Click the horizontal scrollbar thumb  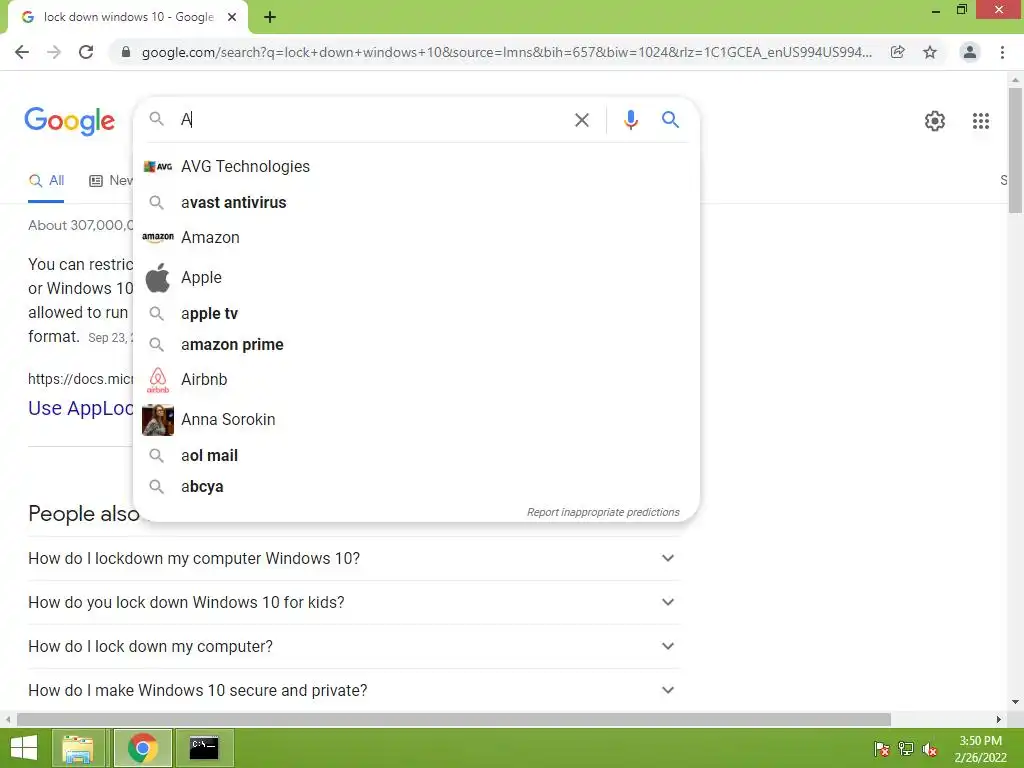[x=453, y=719]
